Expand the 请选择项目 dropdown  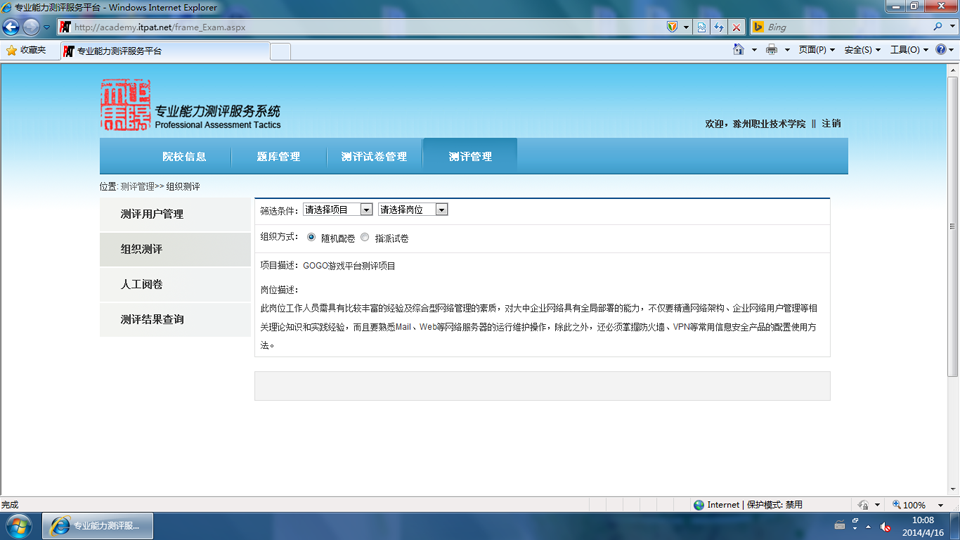(x=338, y=209)
